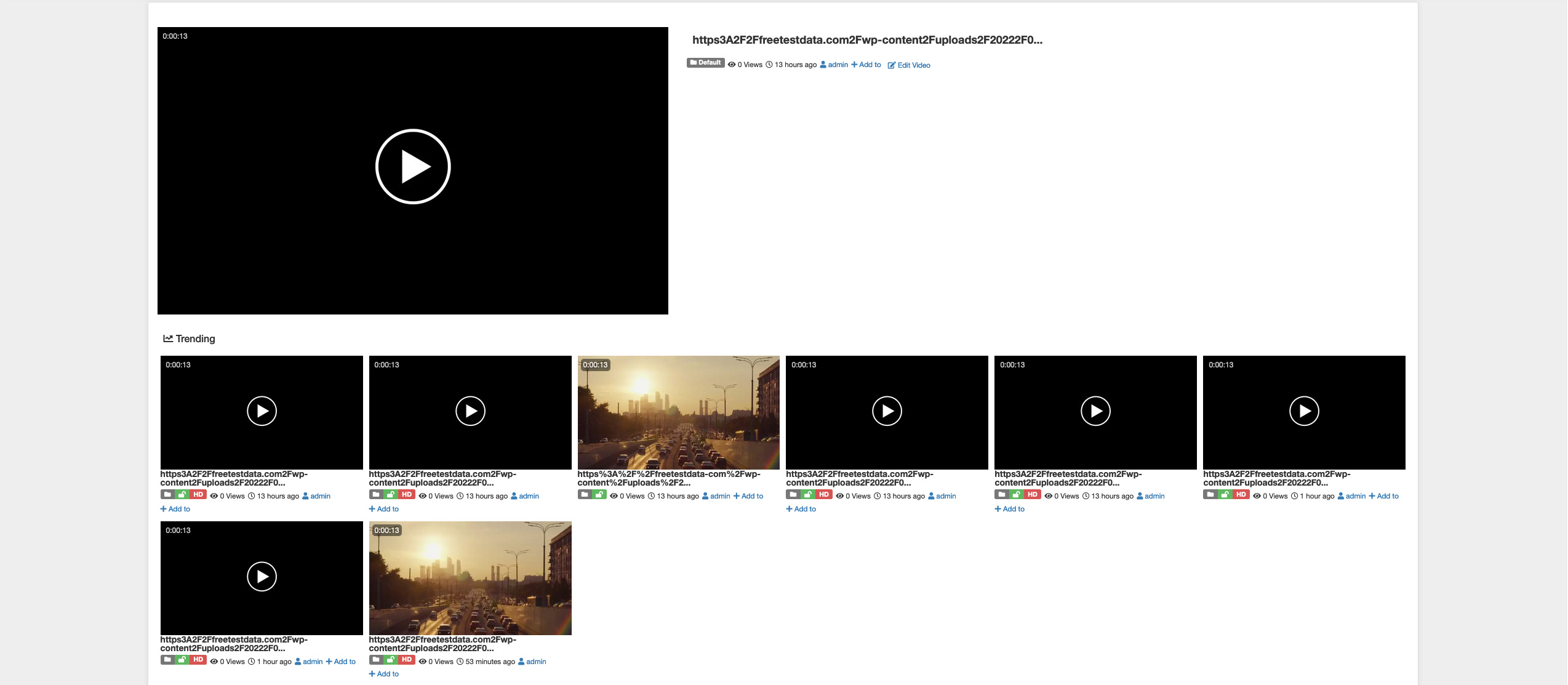Viewport: 1568px width, 685px height.
Task: Click the folder badge under the https%3A%2F title
Action: point(585,494)
